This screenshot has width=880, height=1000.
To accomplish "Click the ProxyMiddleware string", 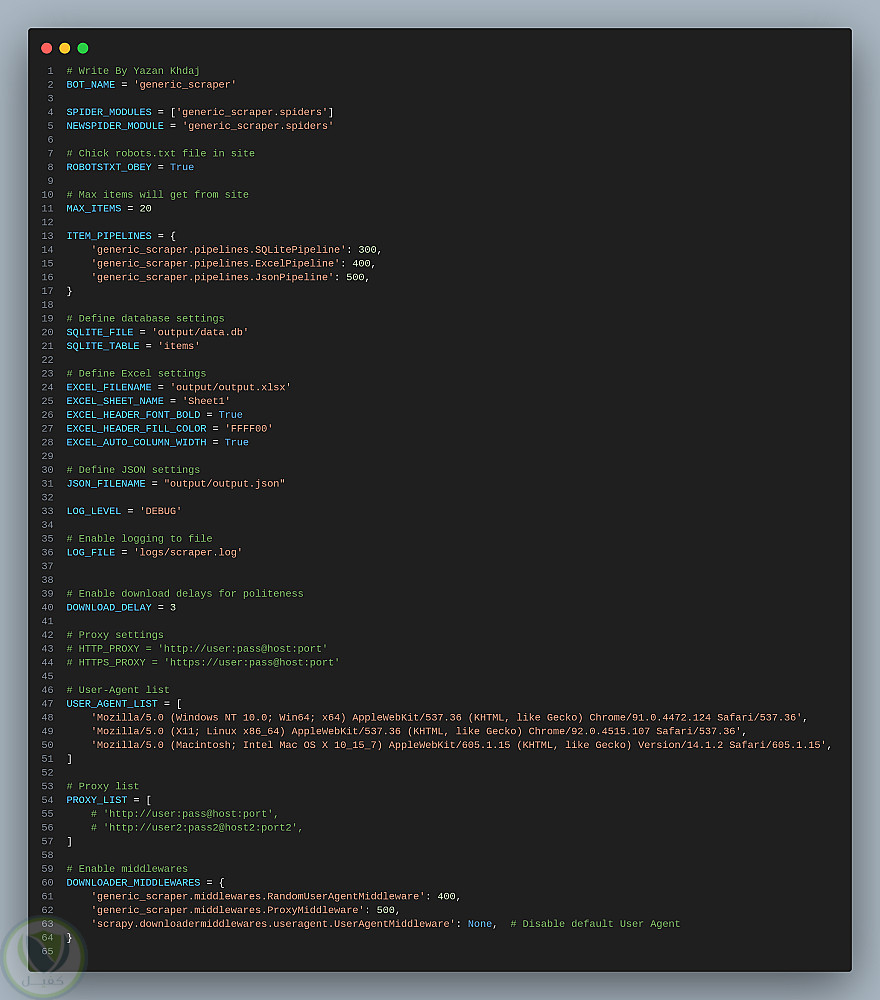I will click(x=228, y=911).
